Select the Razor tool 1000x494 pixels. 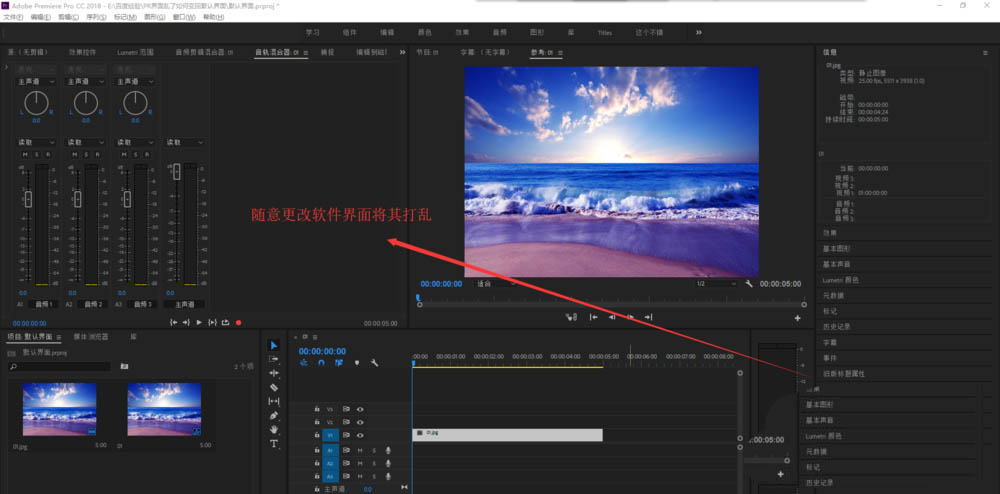click(274, 387)
